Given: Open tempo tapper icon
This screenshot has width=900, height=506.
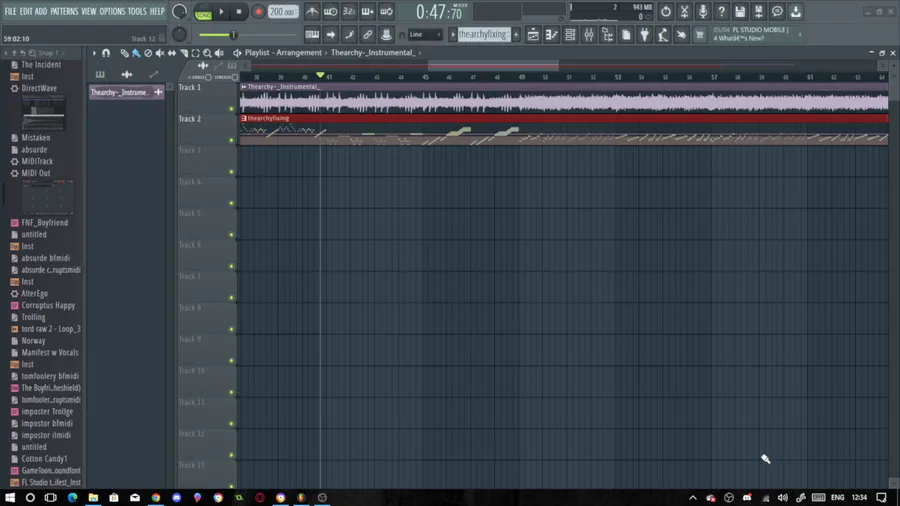Looking at the screenshot, I should [663, 35].
